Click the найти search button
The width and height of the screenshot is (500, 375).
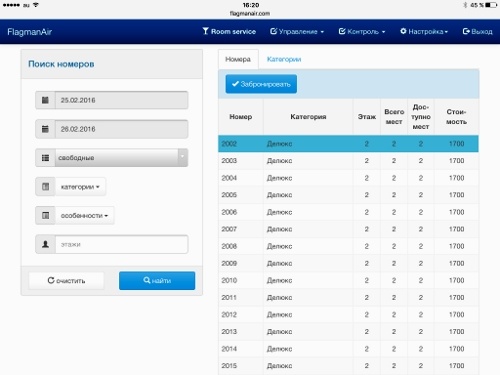(x=157, y=281)
